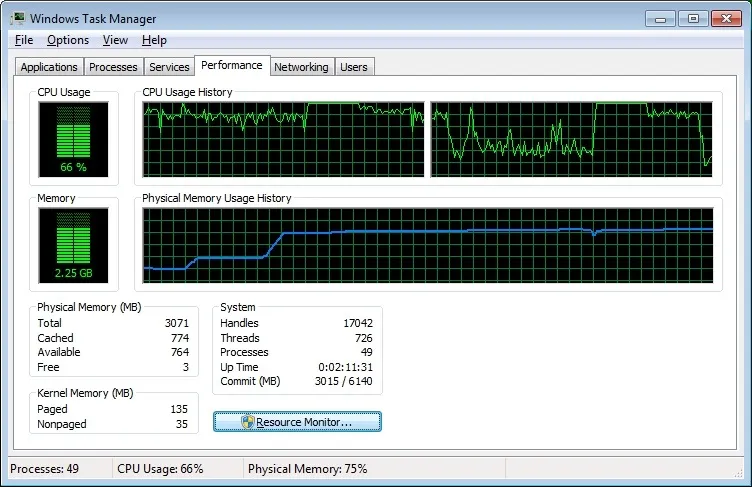752x487 pixels.
Task: Click the Physical Memory (MB) group label
Action: point(89,307)
